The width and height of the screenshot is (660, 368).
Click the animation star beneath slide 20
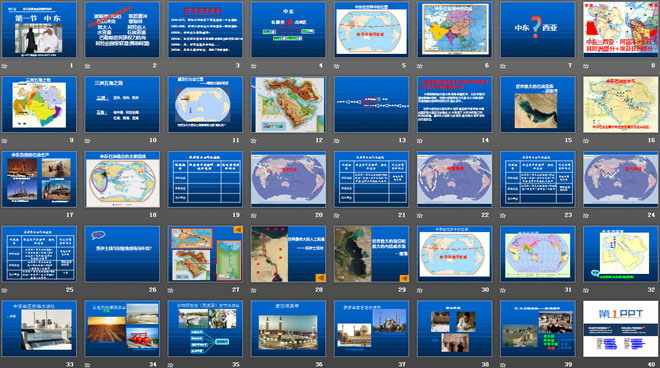(x=254, y=215)
